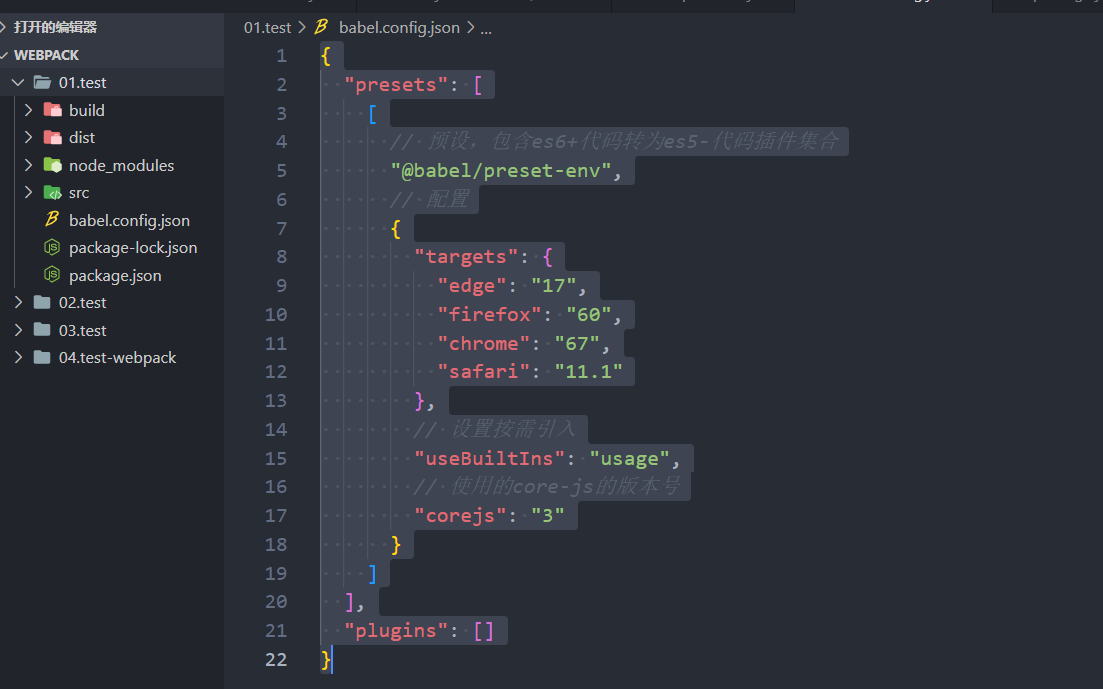Select the 04.test-webpack folder name

[117, 358]
